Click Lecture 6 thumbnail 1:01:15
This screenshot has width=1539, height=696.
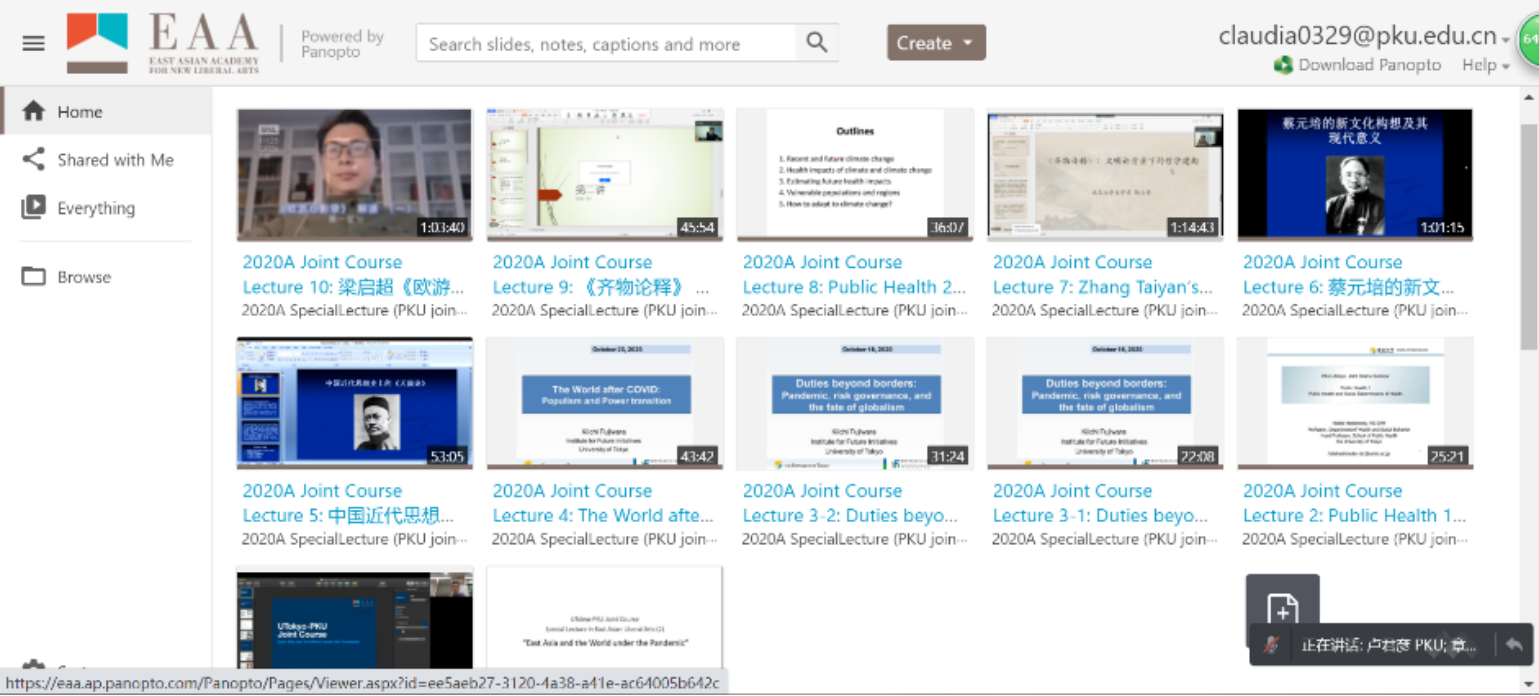click(1355, 174)
